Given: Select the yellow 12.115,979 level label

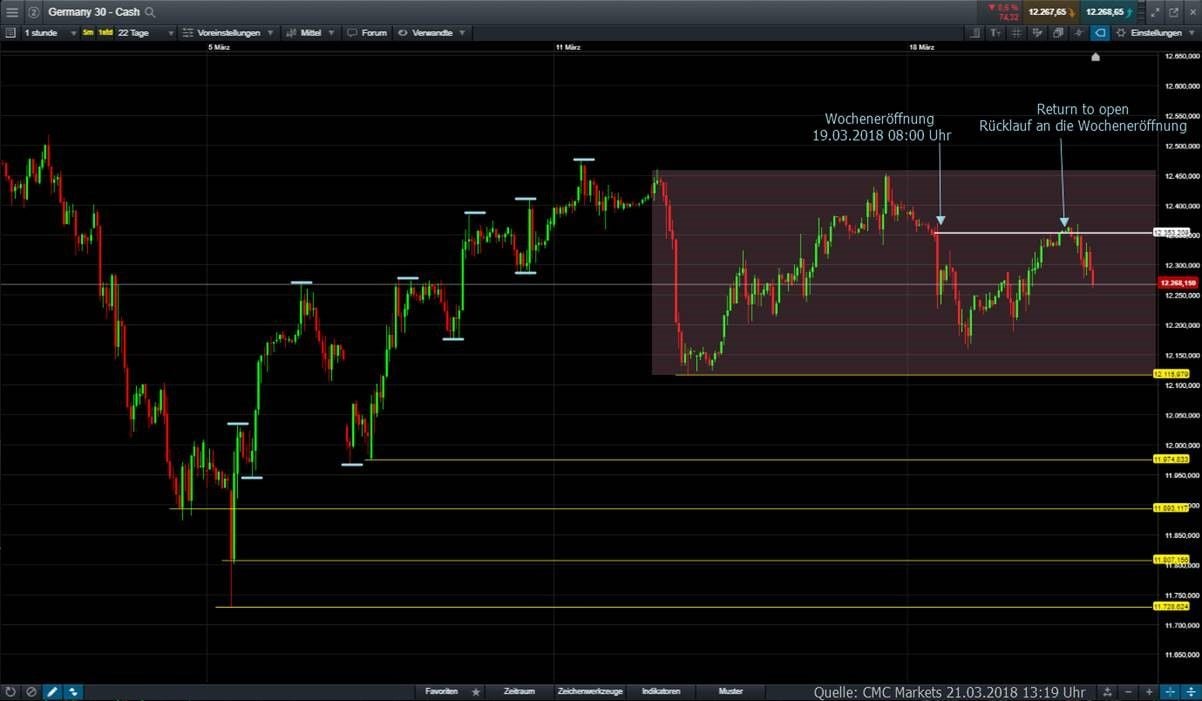Looking at the screenshot, I should 1170,374.
